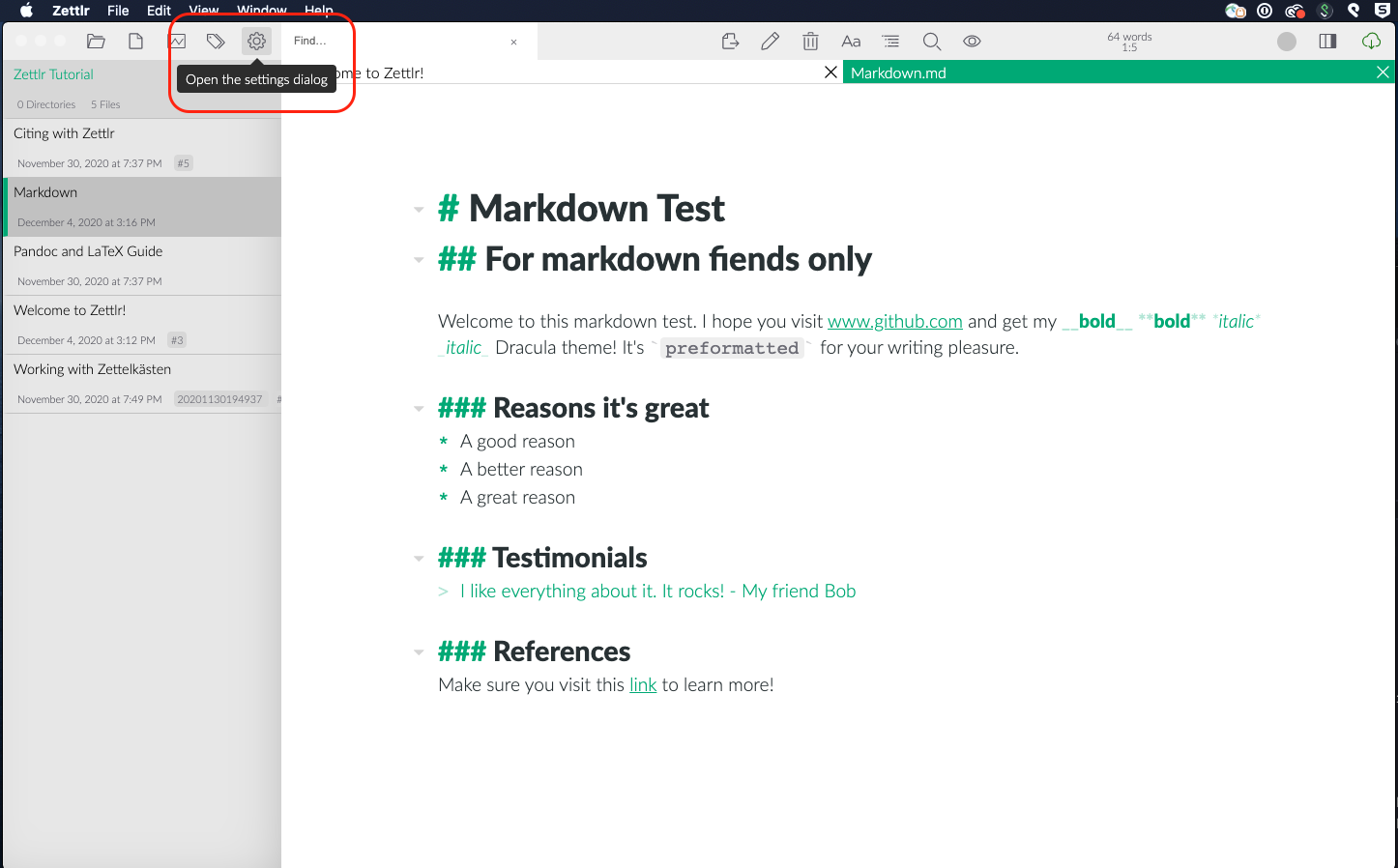
Task: Click the '5 Files' label
Action: coord(105,104)
